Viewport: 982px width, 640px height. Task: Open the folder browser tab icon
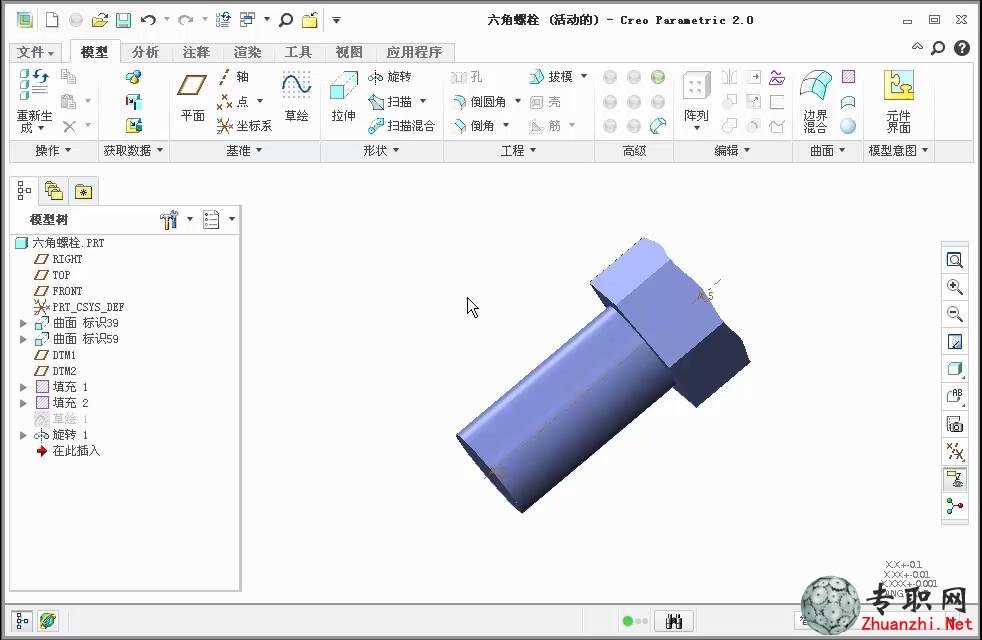click(54, 191)
